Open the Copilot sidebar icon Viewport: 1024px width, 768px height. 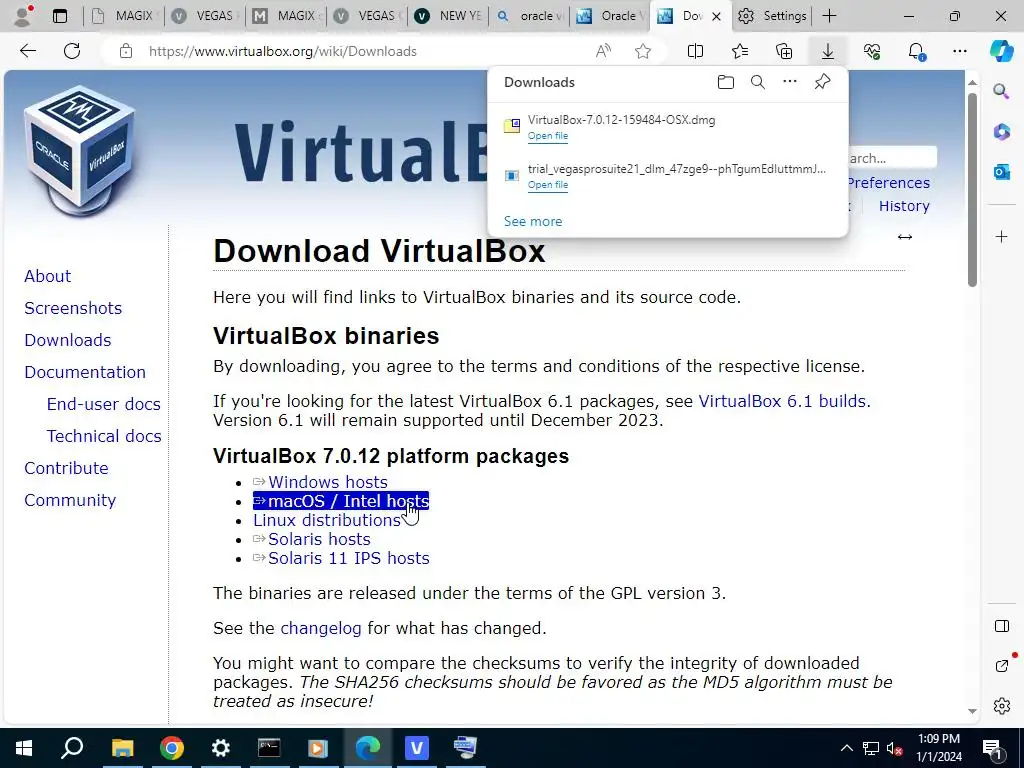tap(1001, 51)
